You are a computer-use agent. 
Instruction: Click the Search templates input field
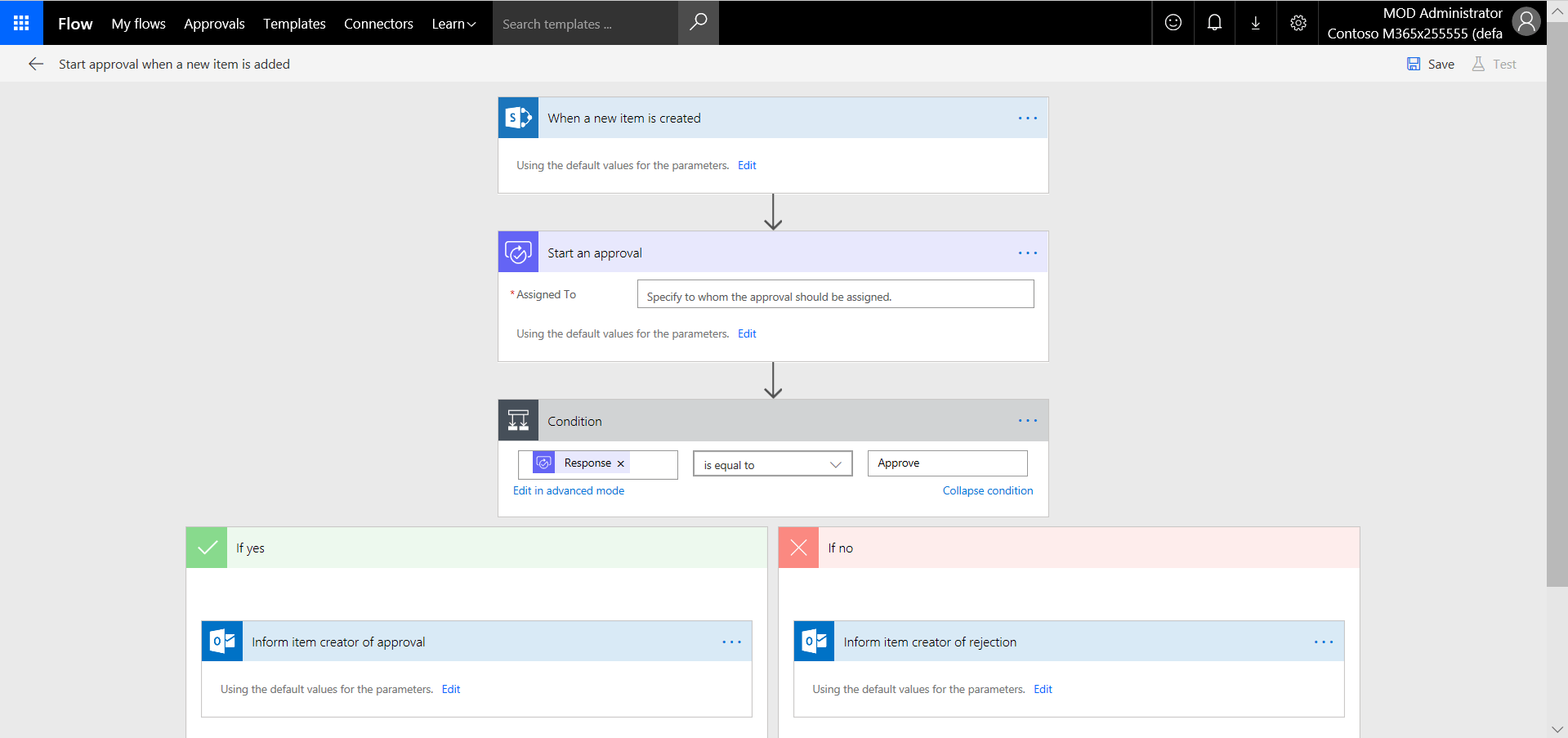585,23
